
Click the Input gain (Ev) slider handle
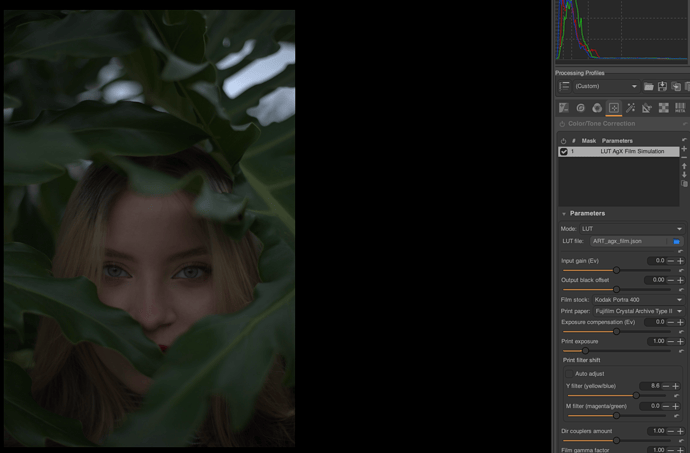(617, 270)
